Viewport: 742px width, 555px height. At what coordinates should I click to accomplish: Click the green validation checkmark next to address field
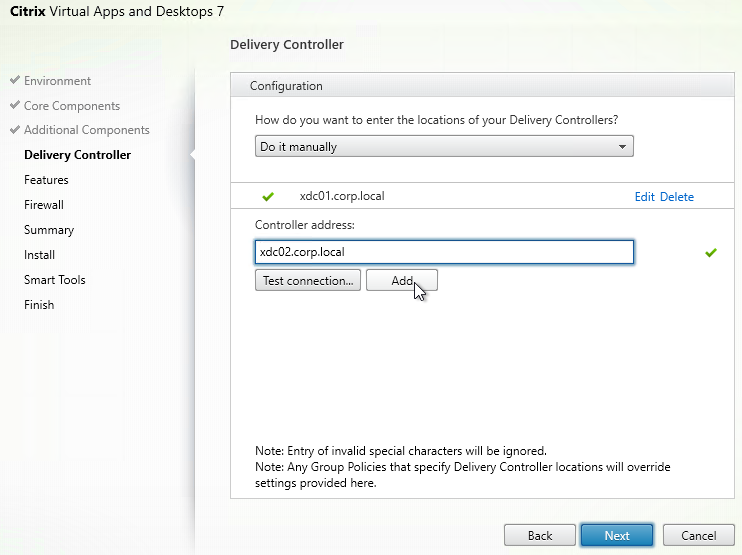click(x=711, y=253)
